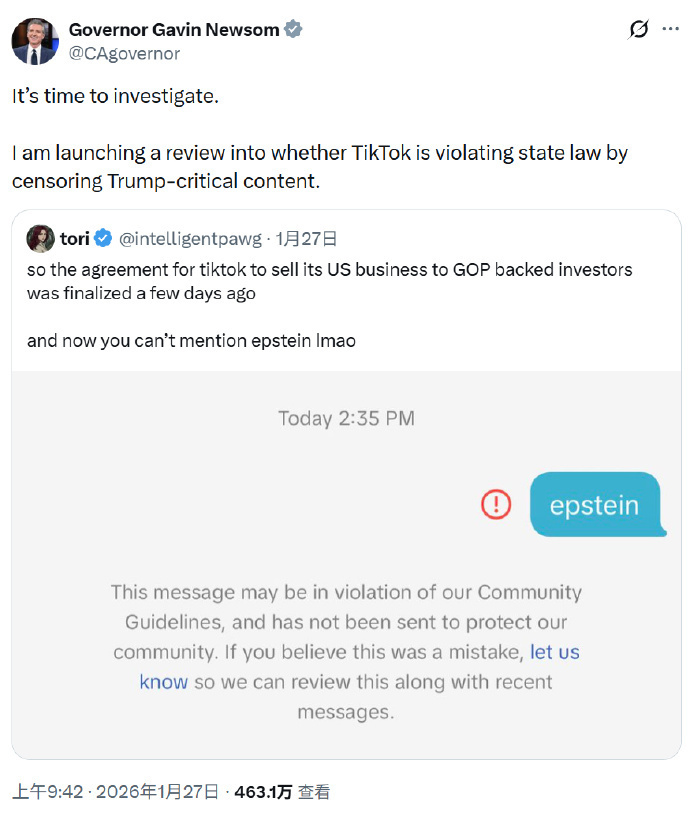Click the Governor Gavin Newsom display name

coord(174,30)
